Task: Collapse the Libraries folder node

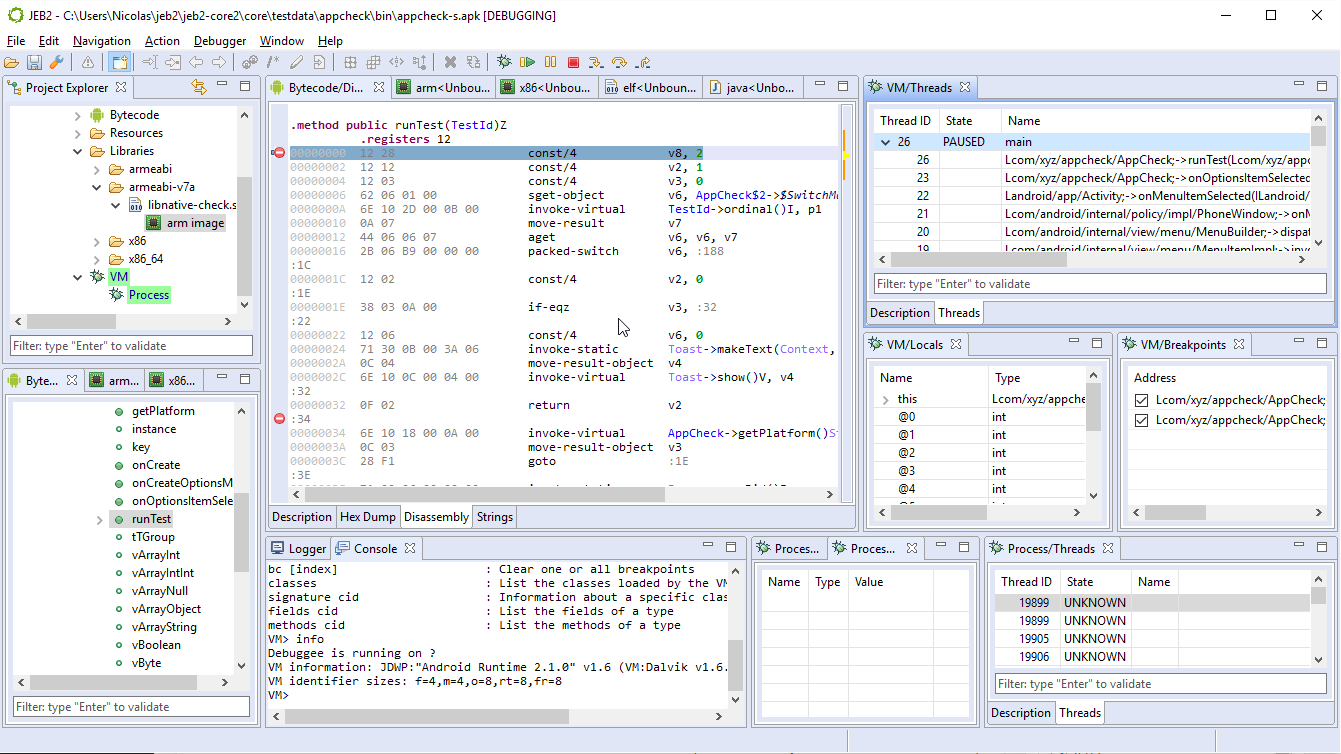Action: 78,152
